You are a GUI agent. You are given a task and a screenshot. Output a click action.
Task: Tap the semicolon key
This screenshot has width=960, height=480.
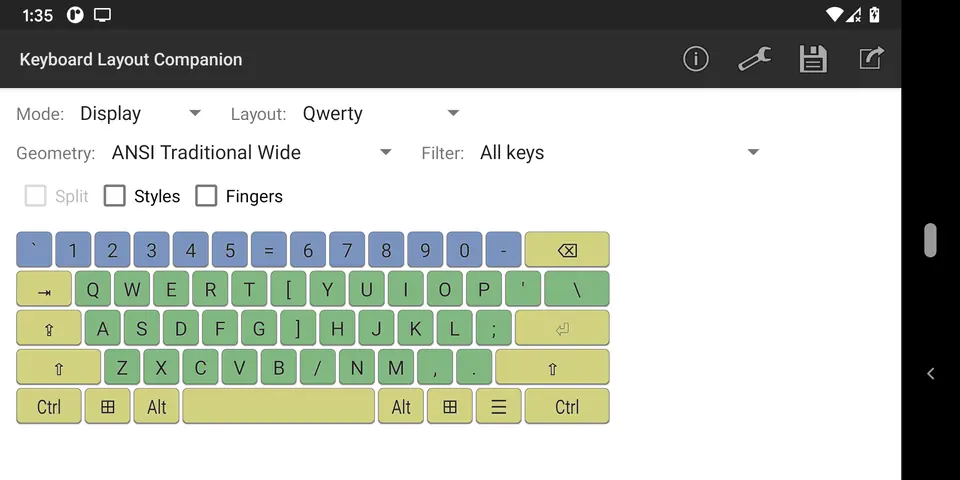493,328
